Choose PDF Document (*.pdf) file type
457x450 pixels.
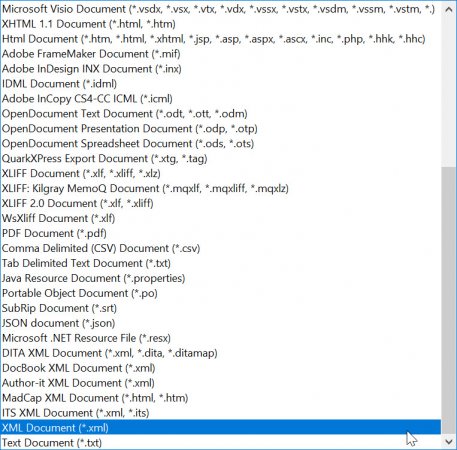pos(221,233)
